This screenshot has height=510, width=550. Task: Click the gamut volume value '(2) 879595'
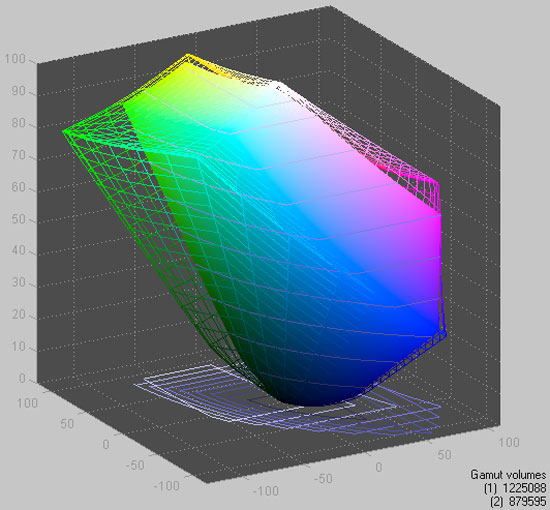tap(518, 501)
